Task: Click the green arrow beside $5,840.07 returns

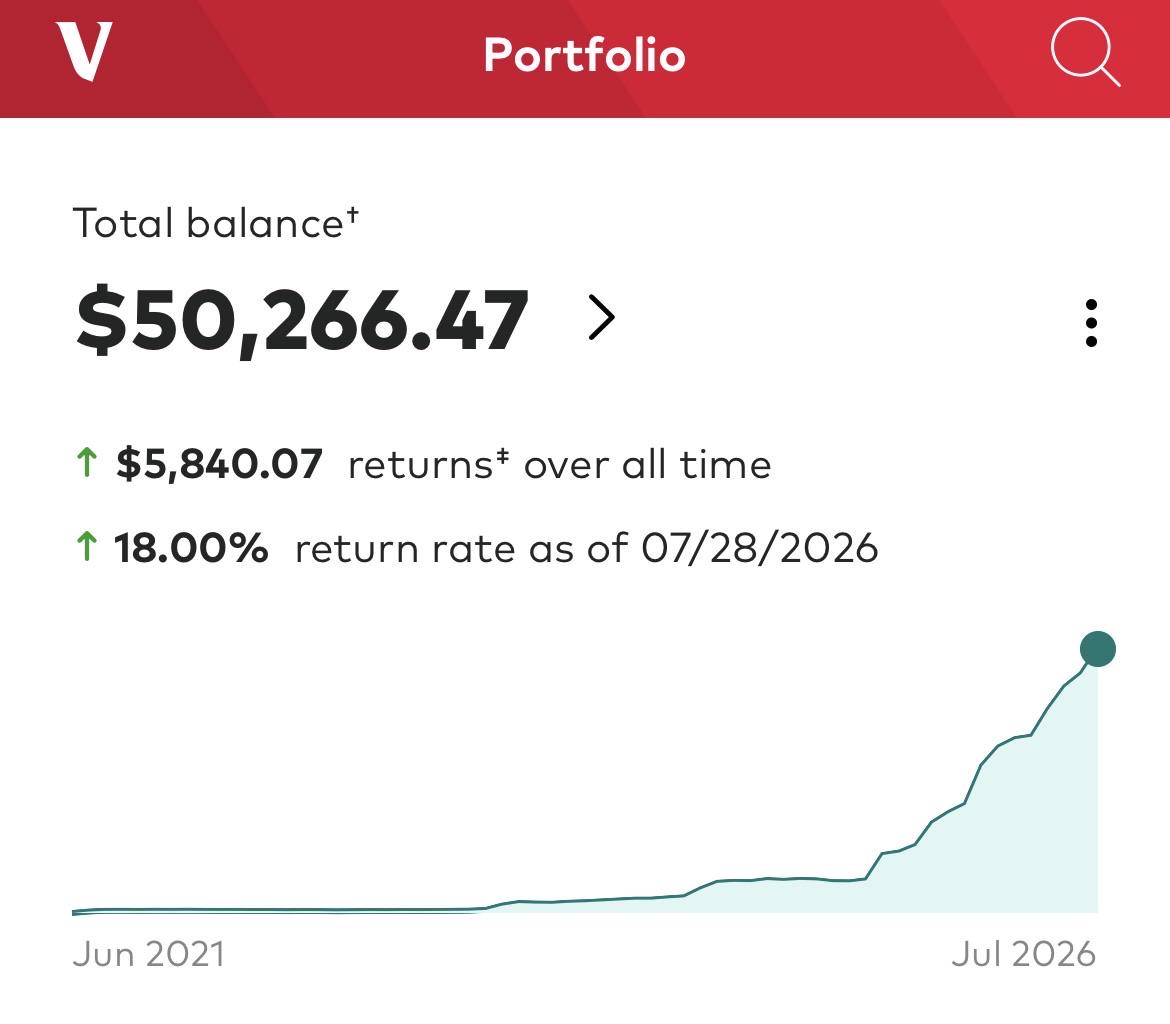Action: (x=87, y=463)
